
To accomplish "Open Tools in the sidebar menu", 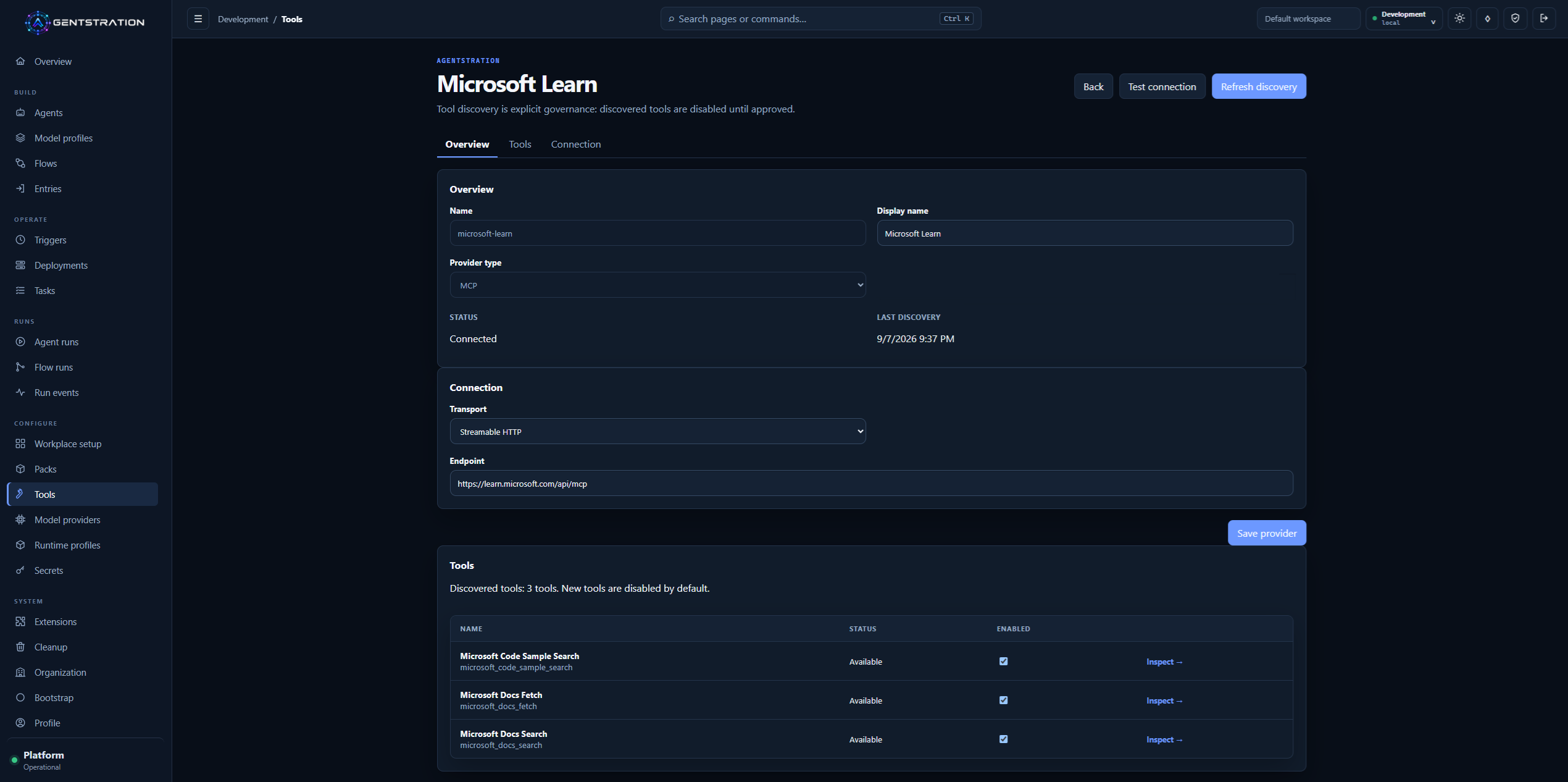I will 83,494.
